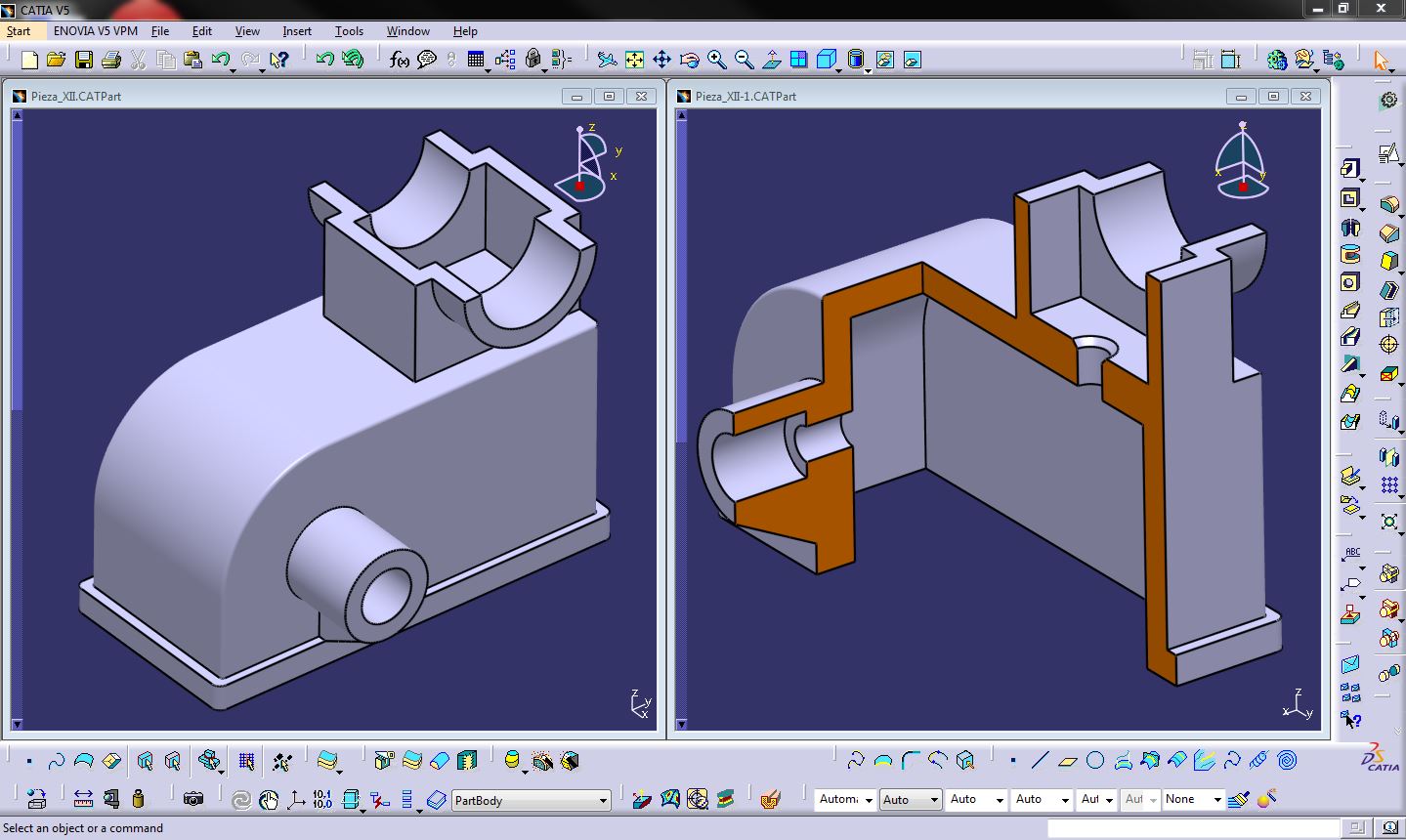Maximize the Pieza_XII.CATPart window
Image resolution: width=1406 pixels, height=840 pixels.
[610, 96]
